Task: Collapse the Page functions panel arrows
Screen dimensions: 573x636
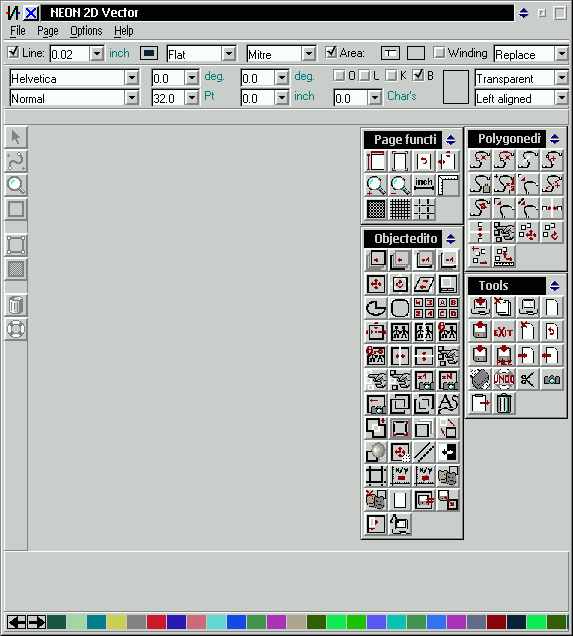Action: [x=451, y=140]
